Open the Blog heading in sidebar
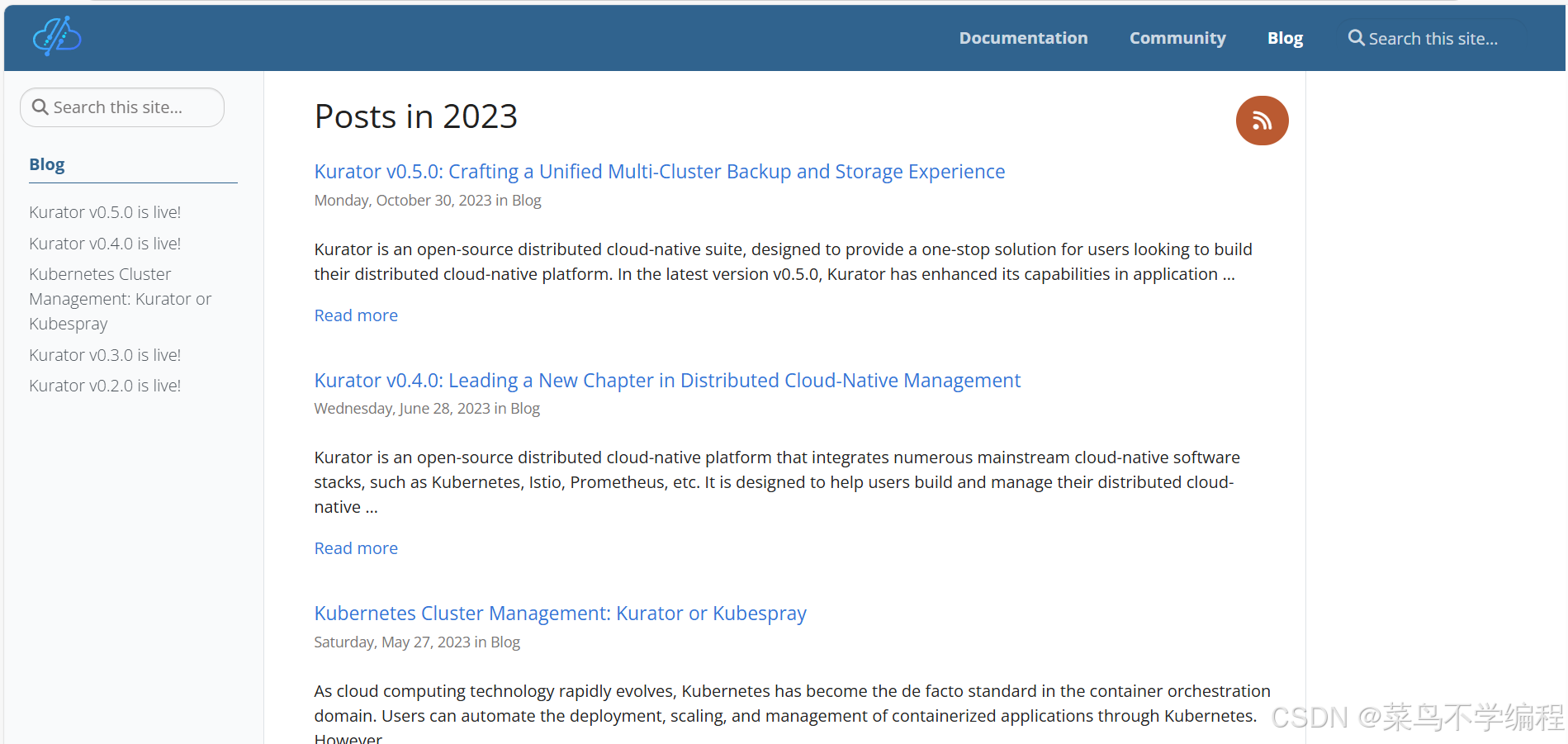The image size is (1568, 744). coord(47,164)
